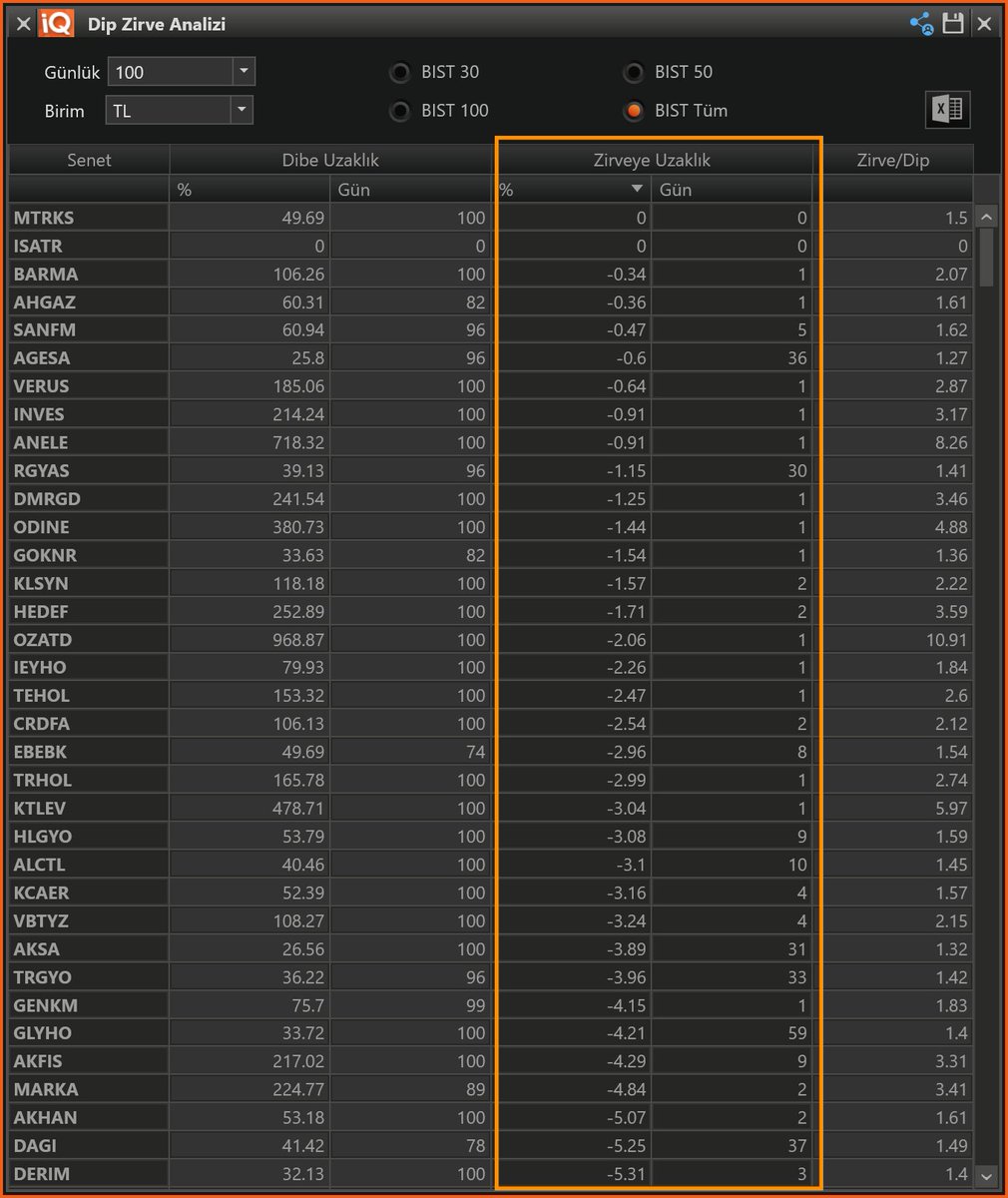Select the ANELE row
The width and height of the screenshot is (1008, 1198).
coord(491,442)
